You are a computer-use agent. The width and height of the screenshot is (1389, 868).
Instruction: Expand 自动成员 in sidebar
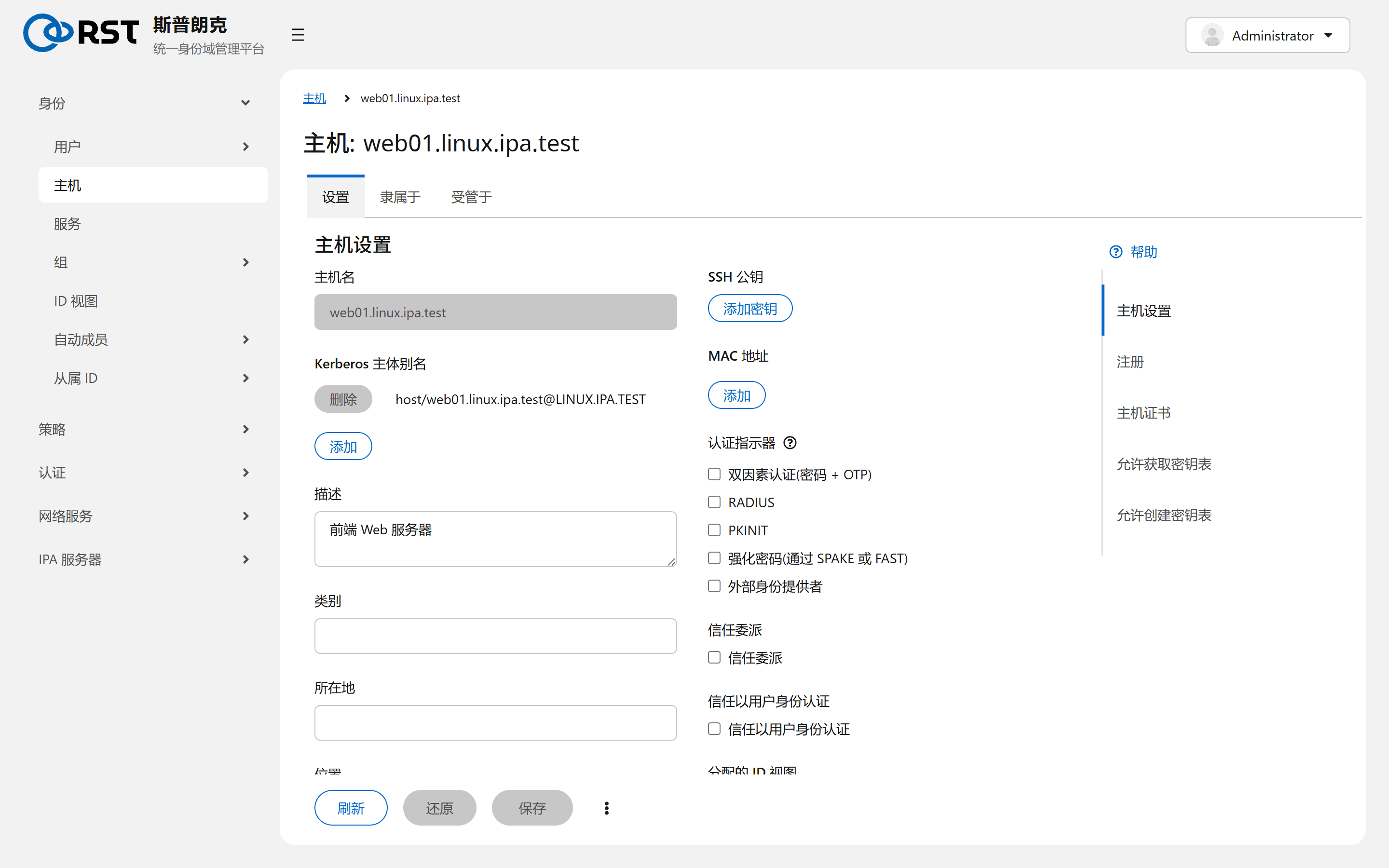coord(153,340)
